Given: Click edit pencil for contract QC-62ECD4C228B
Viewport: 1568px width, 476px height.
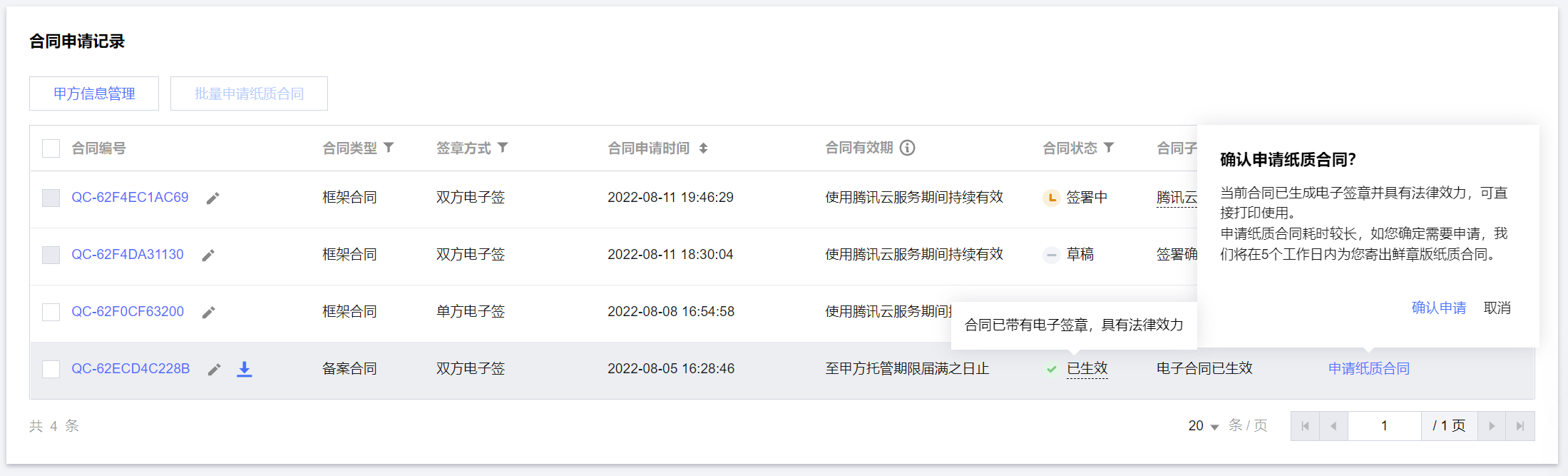Looking at the screenshot, I should (214, 369).
